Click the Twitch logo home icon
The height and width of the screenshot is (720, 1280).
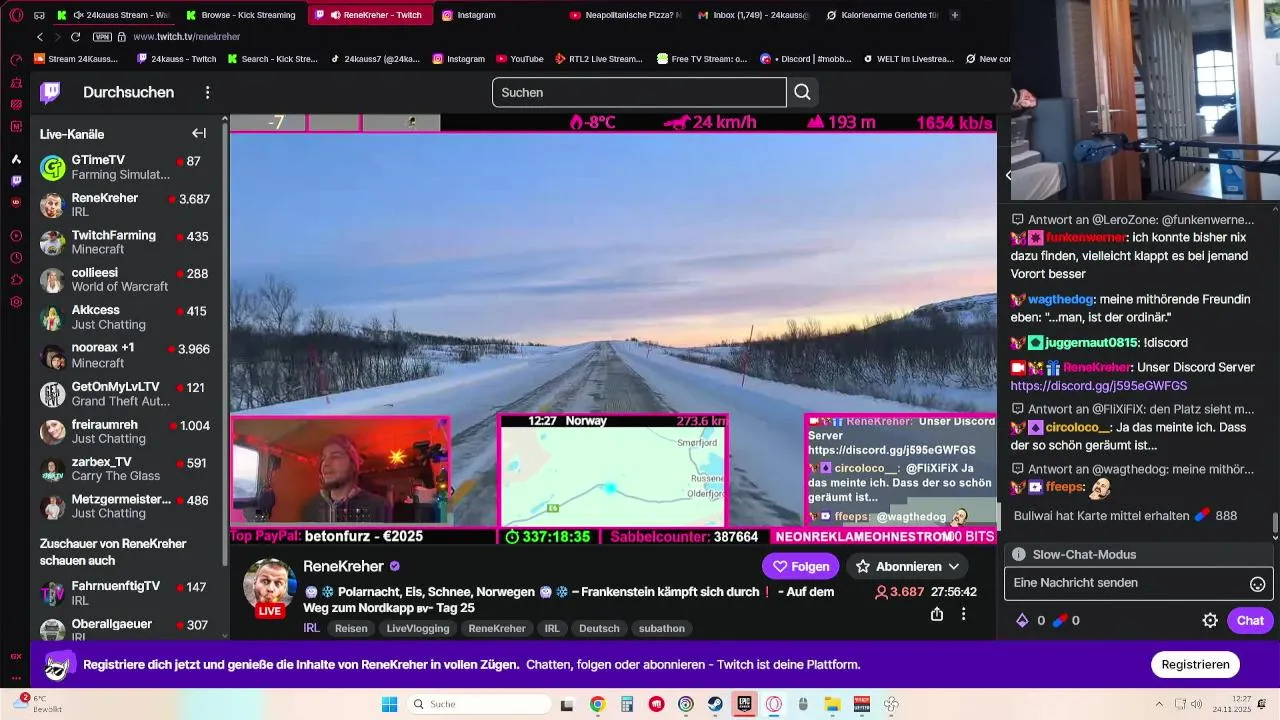50,93
